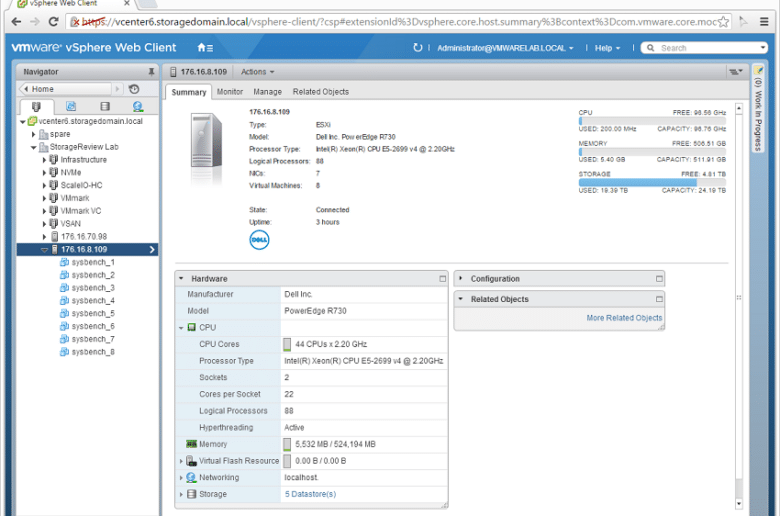Pin the Navigator panel
The height and width of the screenshot is (516, 780).
point(151,72)
